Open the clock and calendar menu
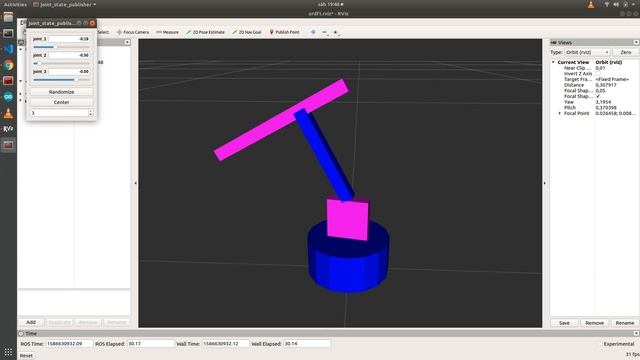This screenshot has width=640, height=360. pos(330,4)
